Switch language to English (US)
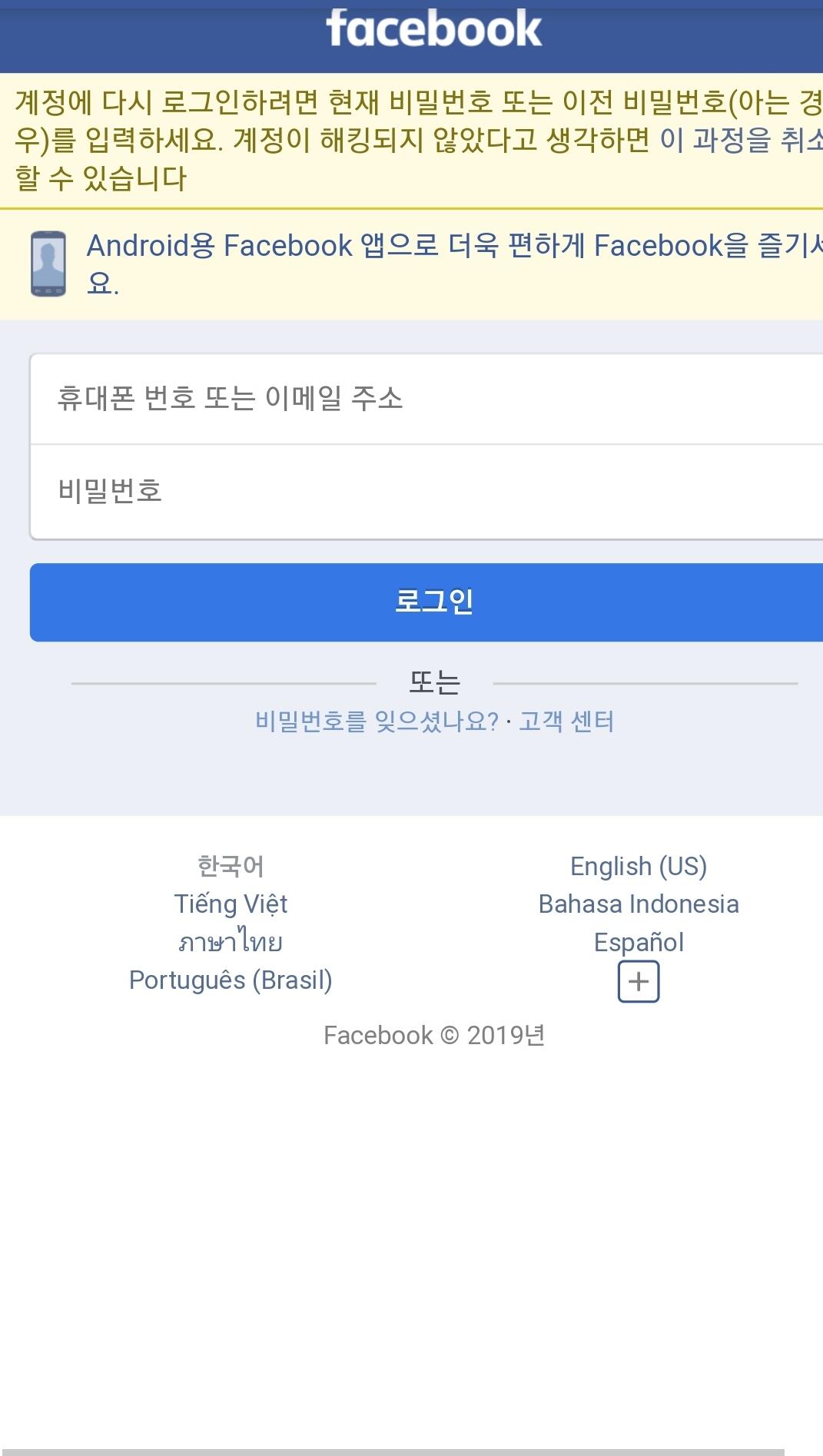This screenshot has height=1456, width=823. pos(638,866)
